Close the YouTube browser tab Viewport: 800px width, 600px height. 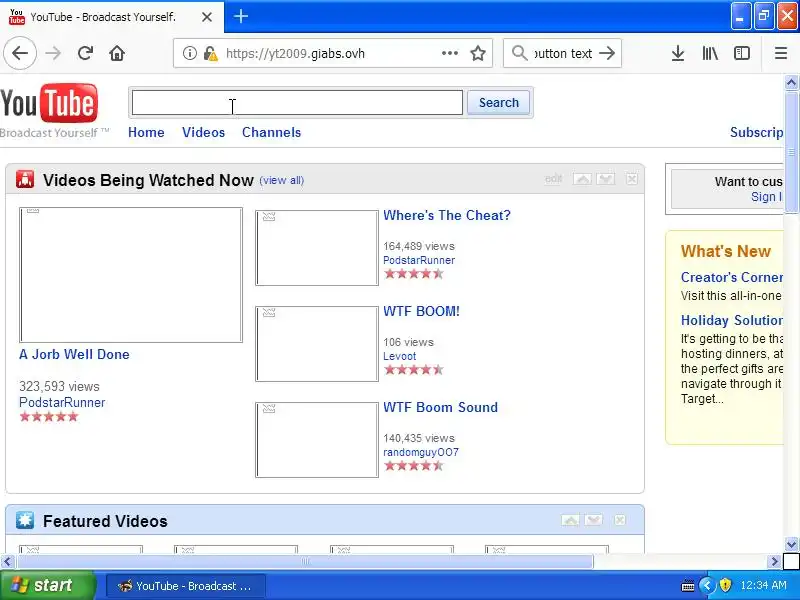tap(207, 17)
